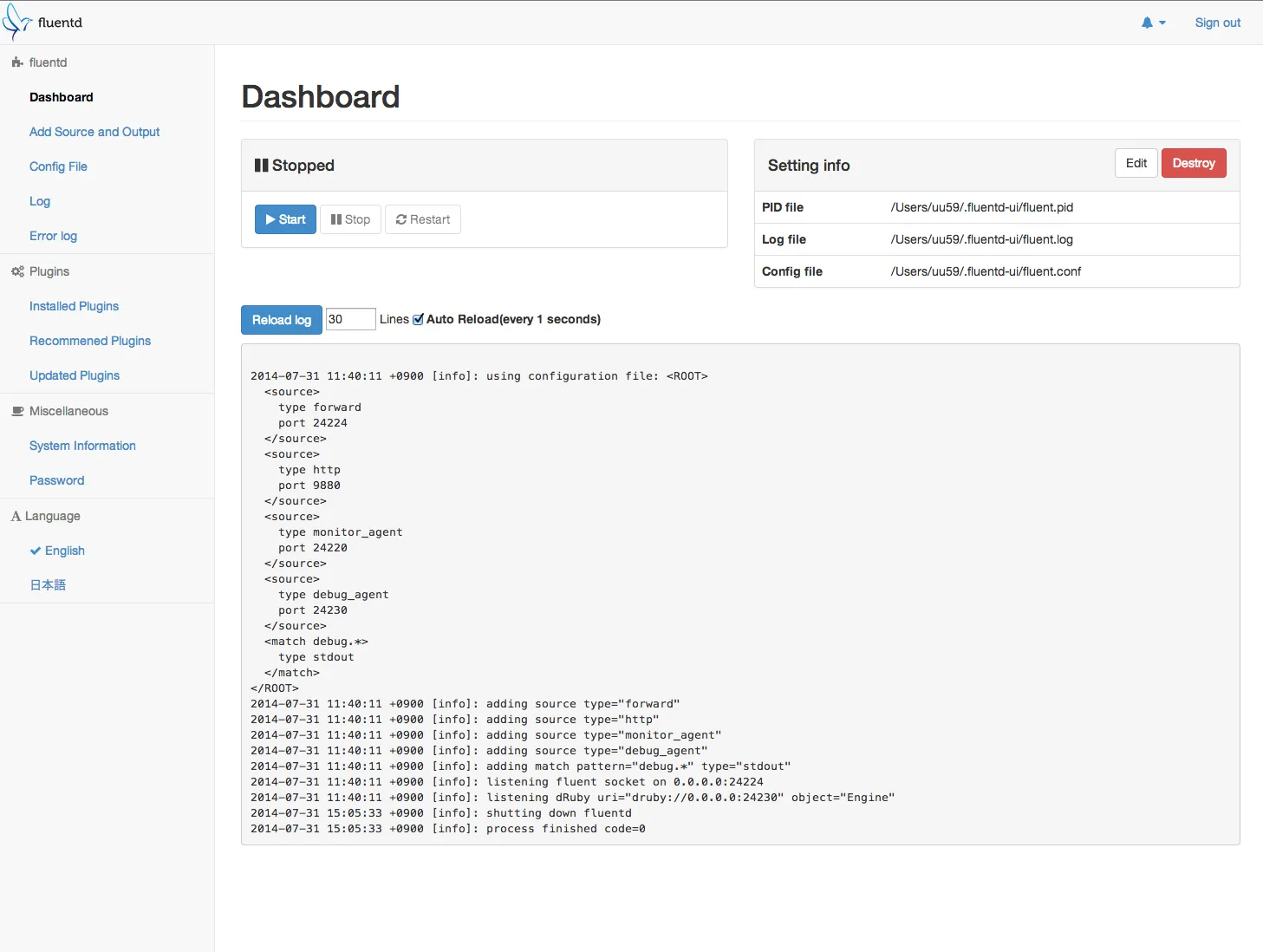Switch to the Error log page
Image resolution: width=1263 pixels, height=952 pixels.
(x=53, y=236)
